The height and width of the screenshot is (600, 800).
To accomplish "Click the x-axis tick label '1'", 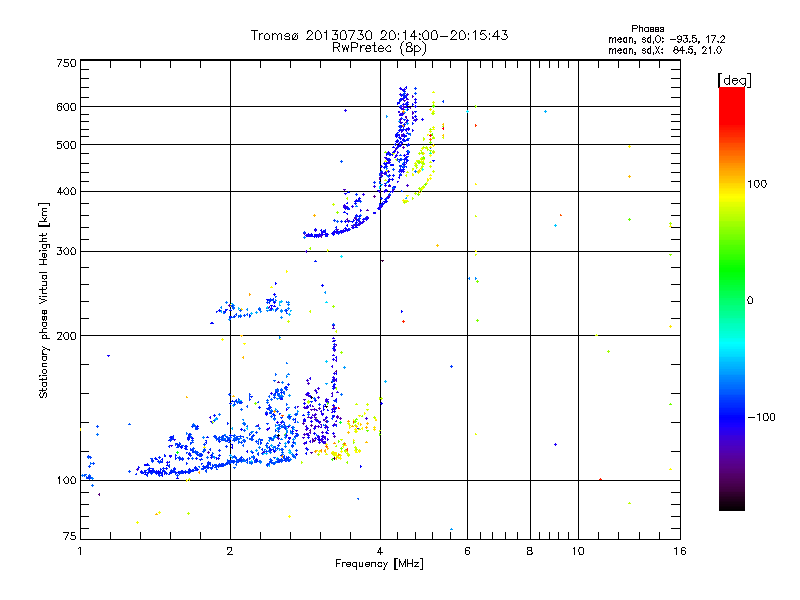I will [80, 551].
